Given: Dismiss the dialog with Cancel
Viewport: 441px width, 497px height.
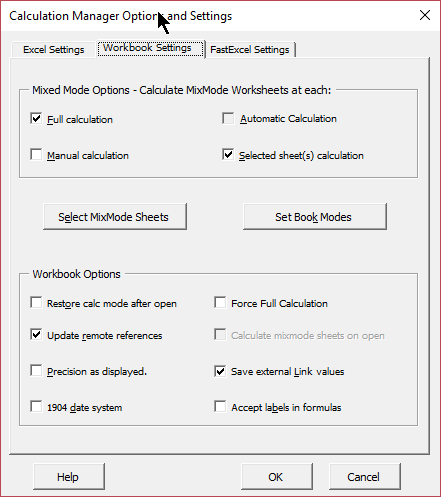Looking at the screenshot, I should click(x=365, y=477).
